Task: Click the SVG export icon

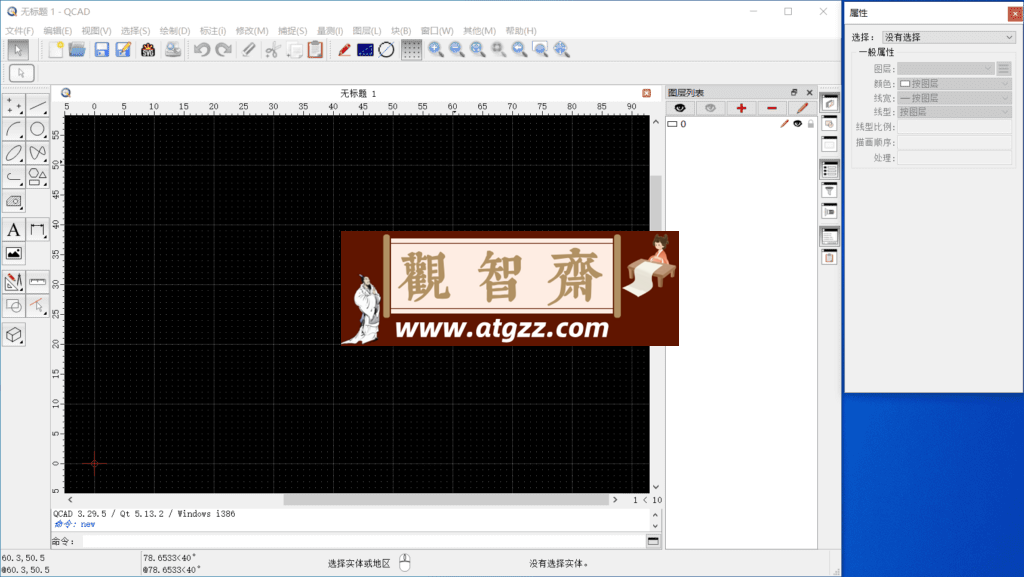Action: (x=148, y=50)
